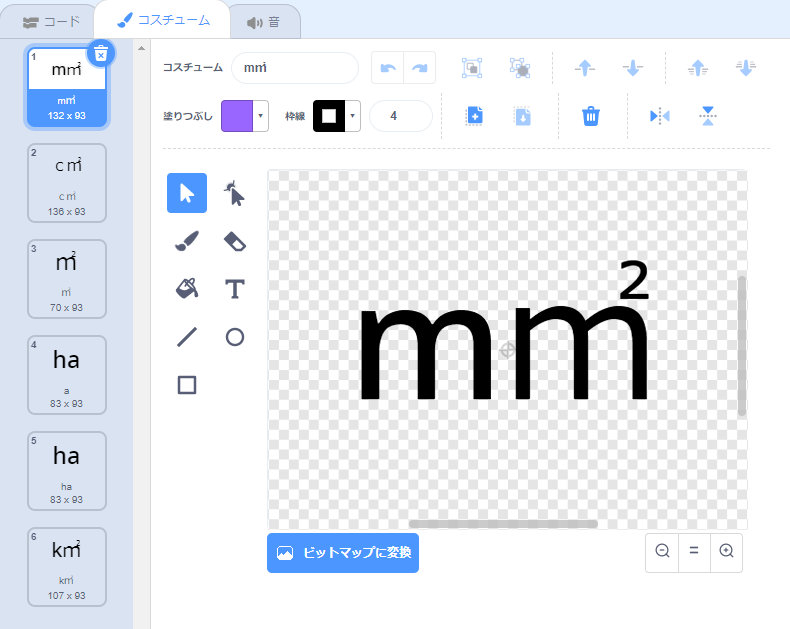Select the Brush tool

tap(187, 241)
